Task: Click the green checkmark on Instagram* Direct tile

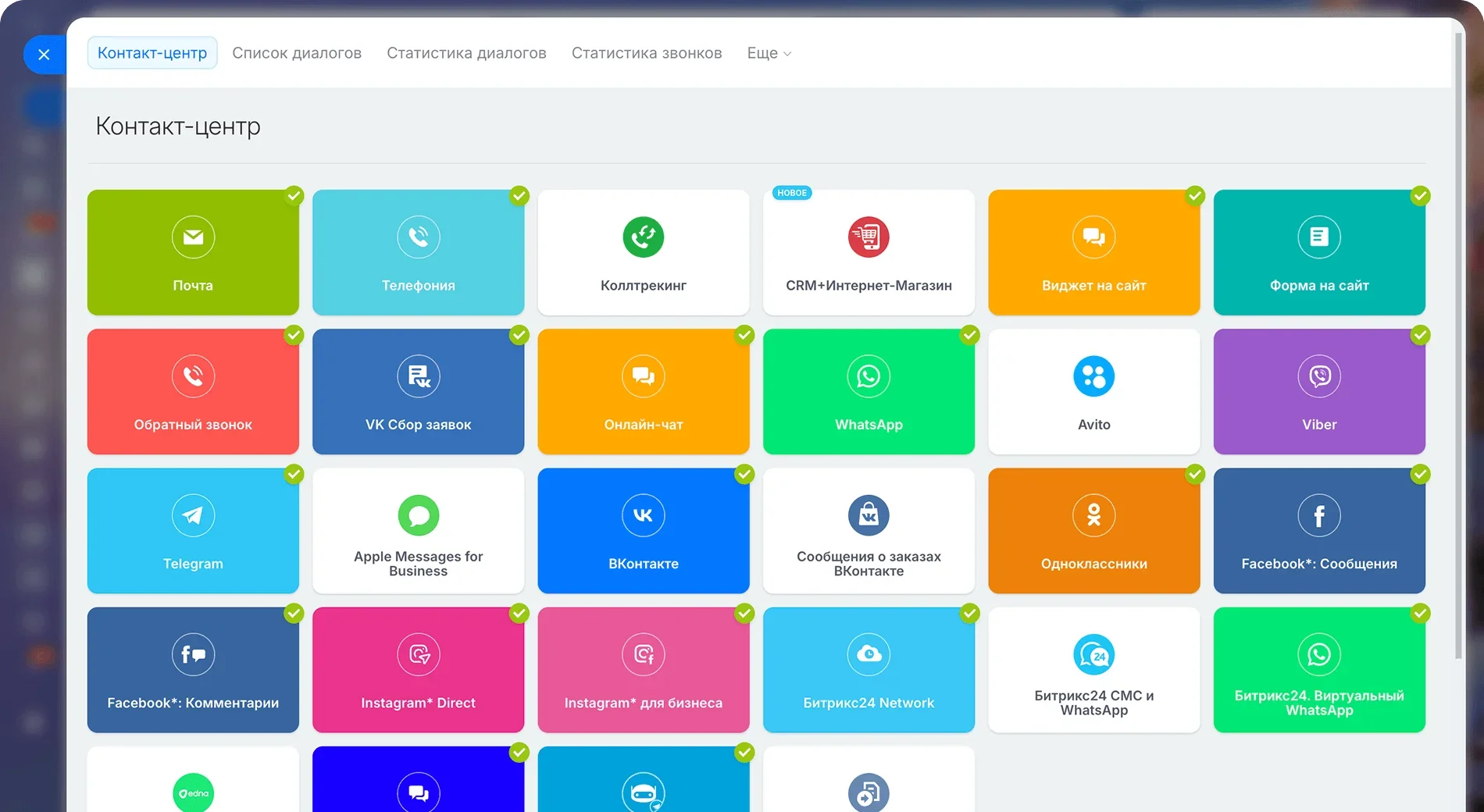Action: [519, 614]
